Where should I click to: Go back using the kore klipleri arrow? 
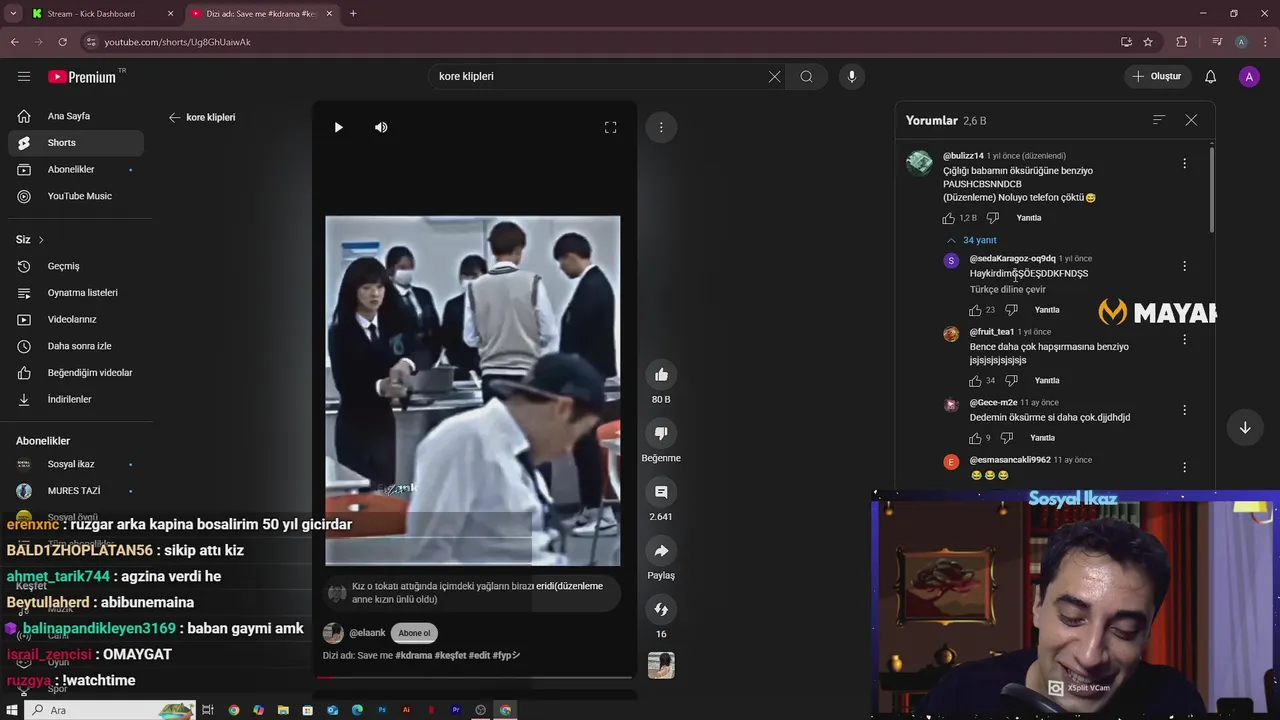175,117
